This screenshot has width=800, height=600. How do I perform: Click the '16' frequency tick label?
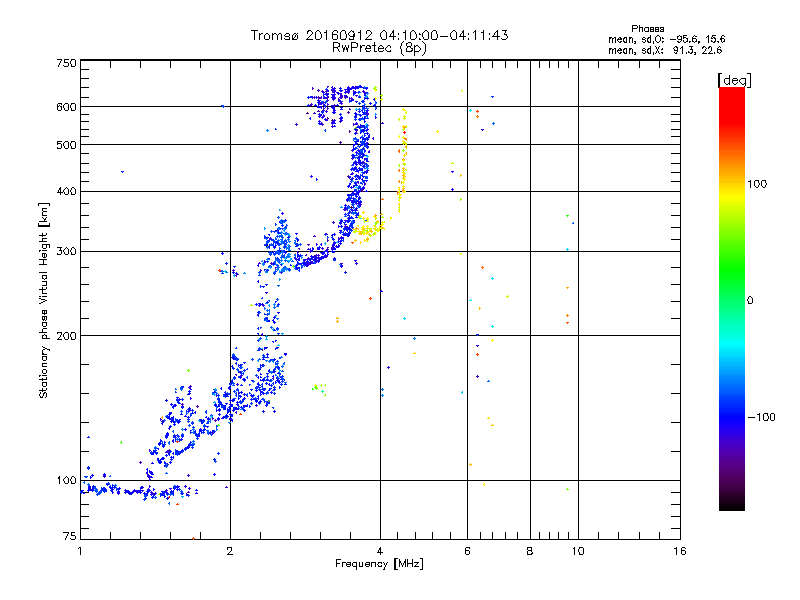(680, 551)
